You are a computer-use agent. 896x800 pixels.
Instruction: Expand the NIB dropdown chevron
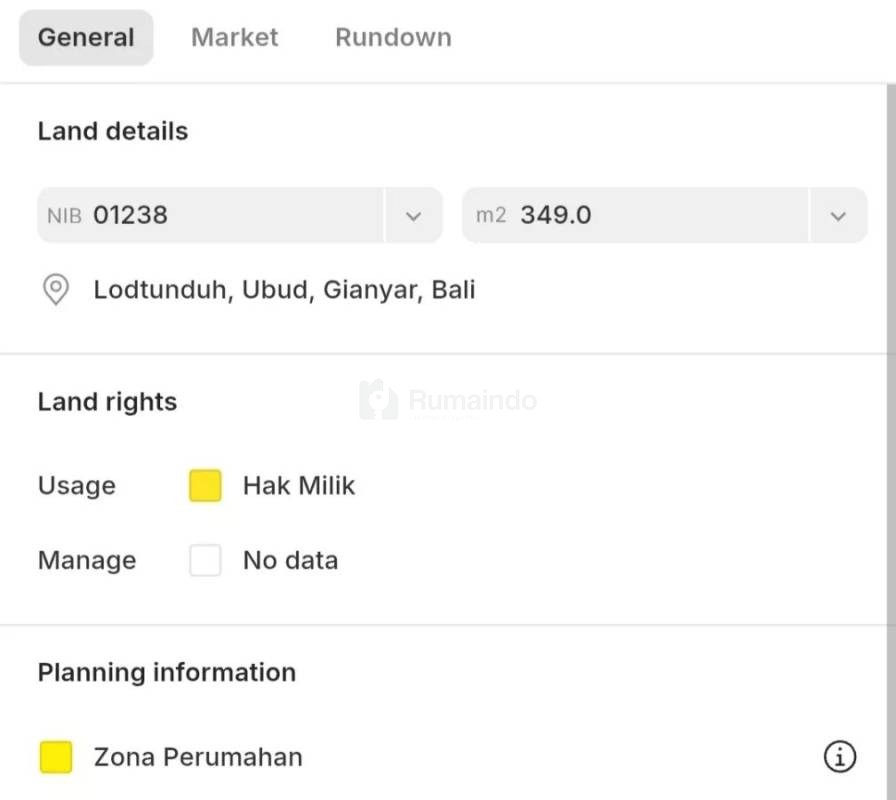(x=413, y=216)
